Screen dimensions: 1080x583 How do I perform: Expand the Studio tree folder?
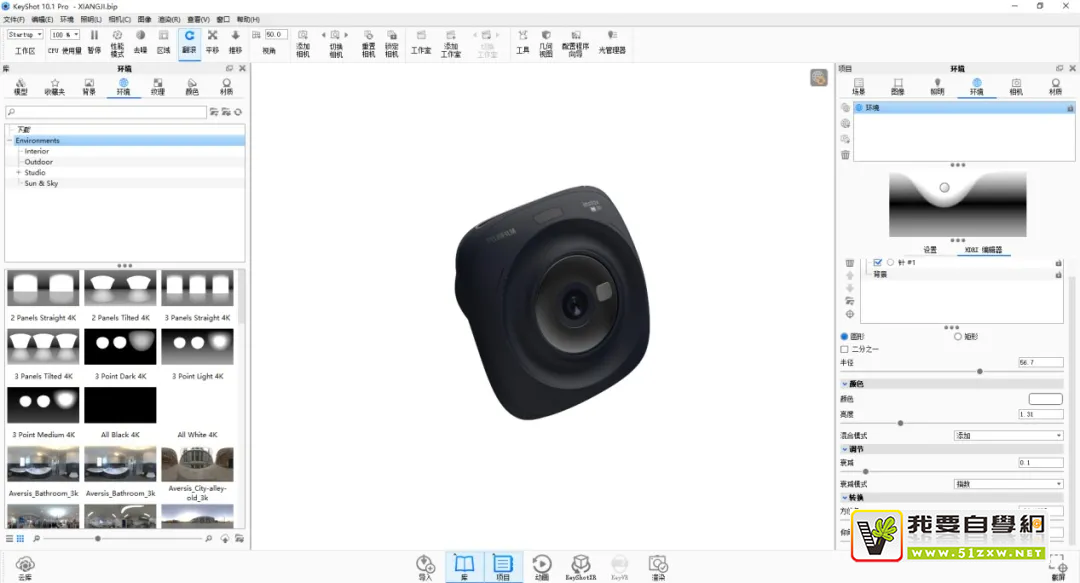click(18, 173)
